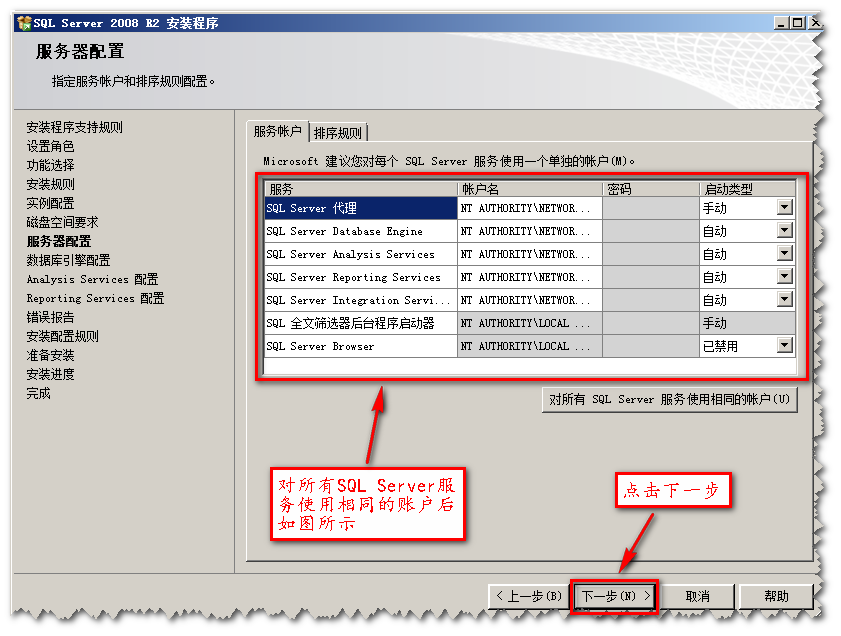This screenshot has height=636, width=841.
Task: Switch to the 排序规则 tab
Action: tap(338, 133)
